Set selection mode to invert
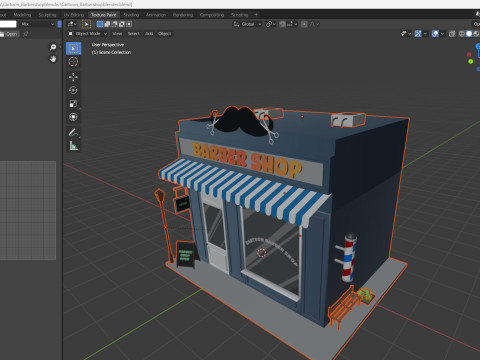 (x=122, y=24)
